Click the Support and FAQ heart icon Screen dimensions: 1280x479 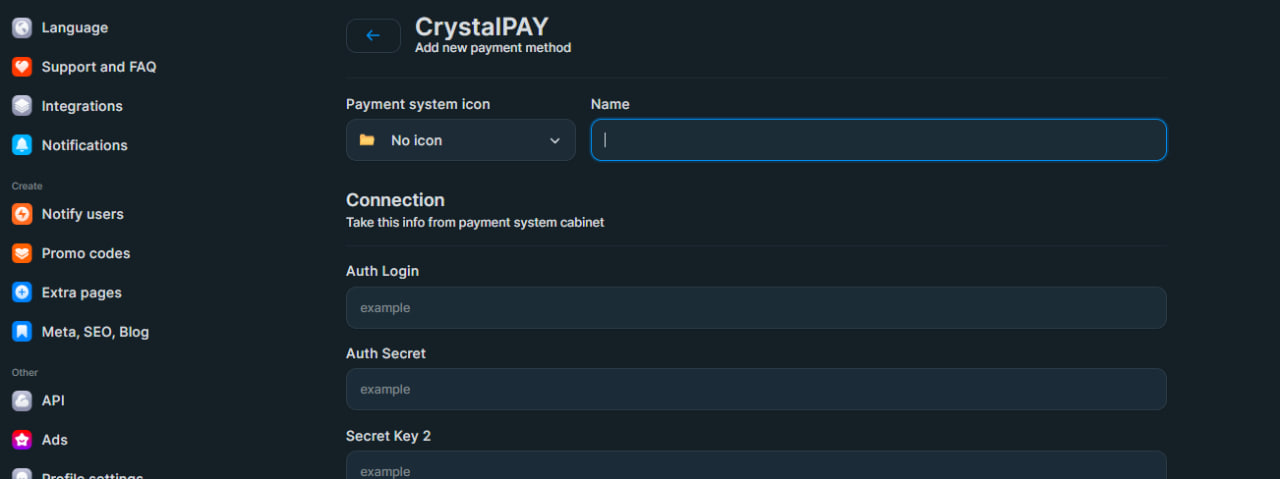22,67
